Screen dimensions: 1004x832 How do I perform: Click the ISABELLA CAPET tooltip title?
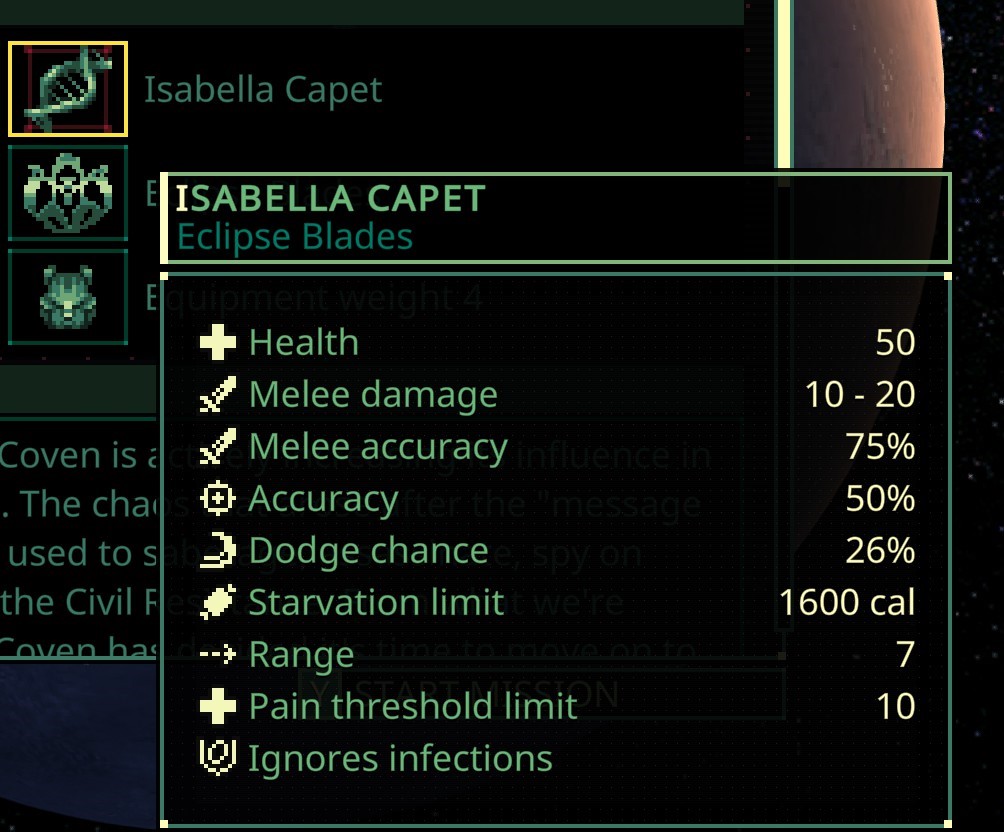tap(331, 199)
